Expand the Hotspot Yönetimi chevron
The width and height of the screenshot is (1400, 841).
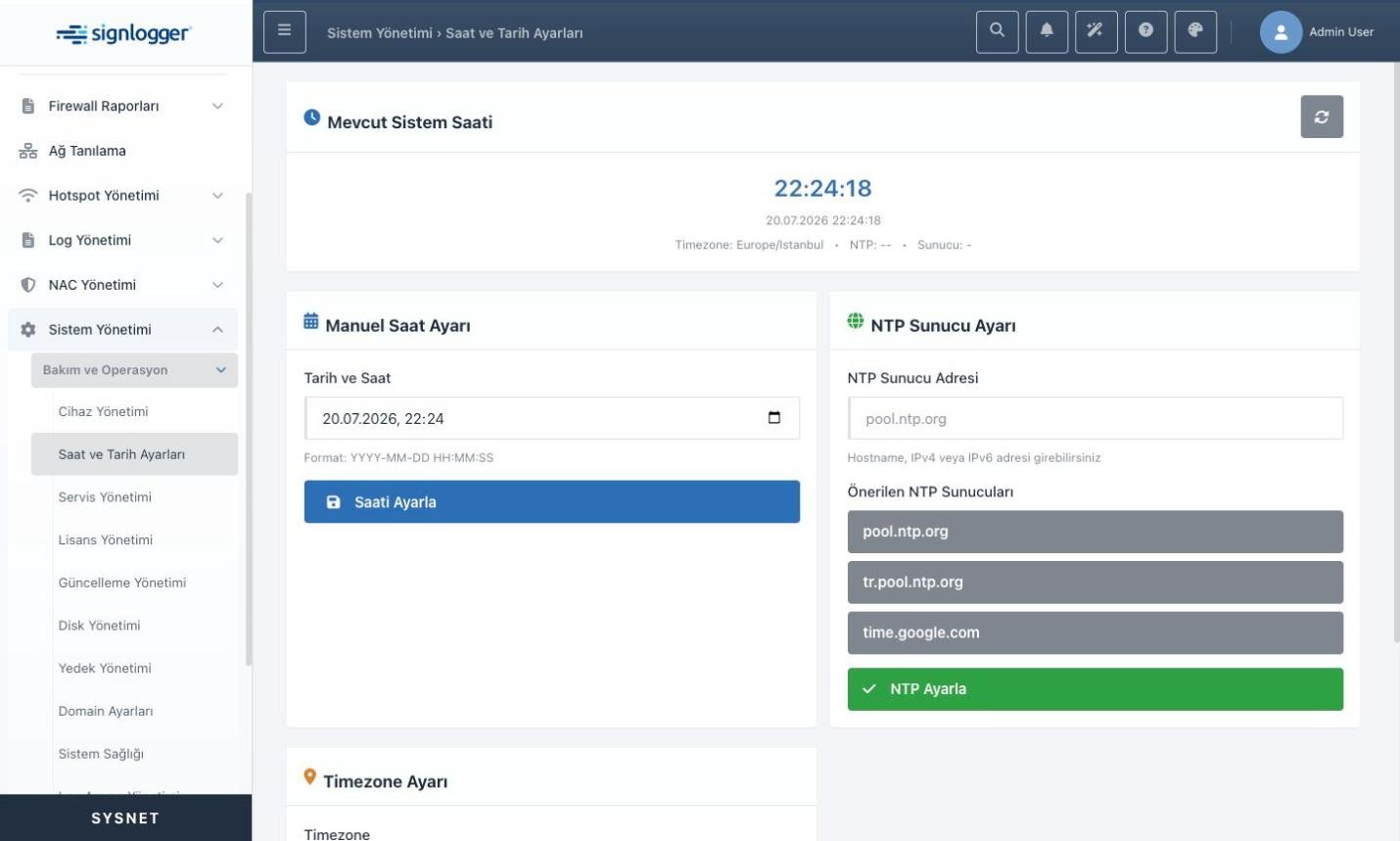coord(217,196)
